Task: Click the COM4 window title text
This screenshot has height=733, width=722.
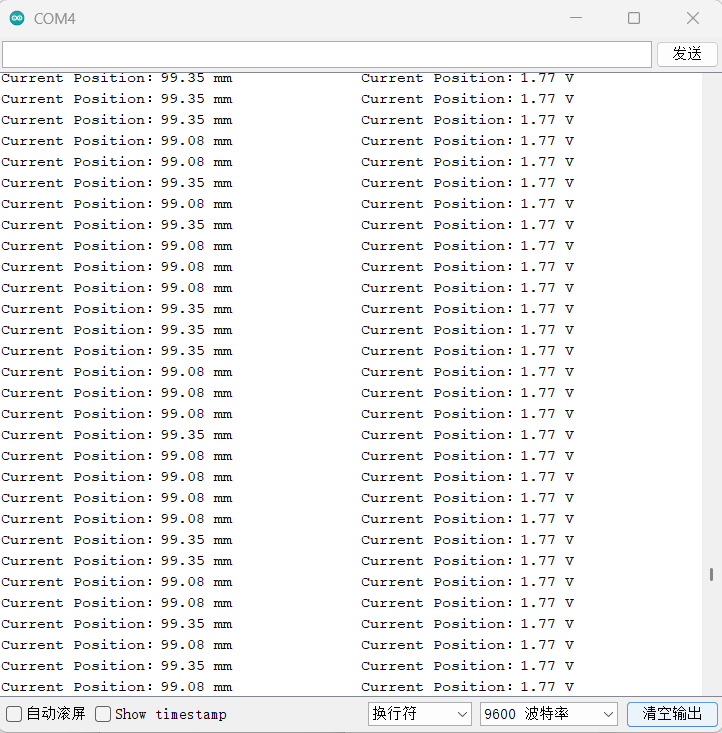Action: click(x=55, y=18)
